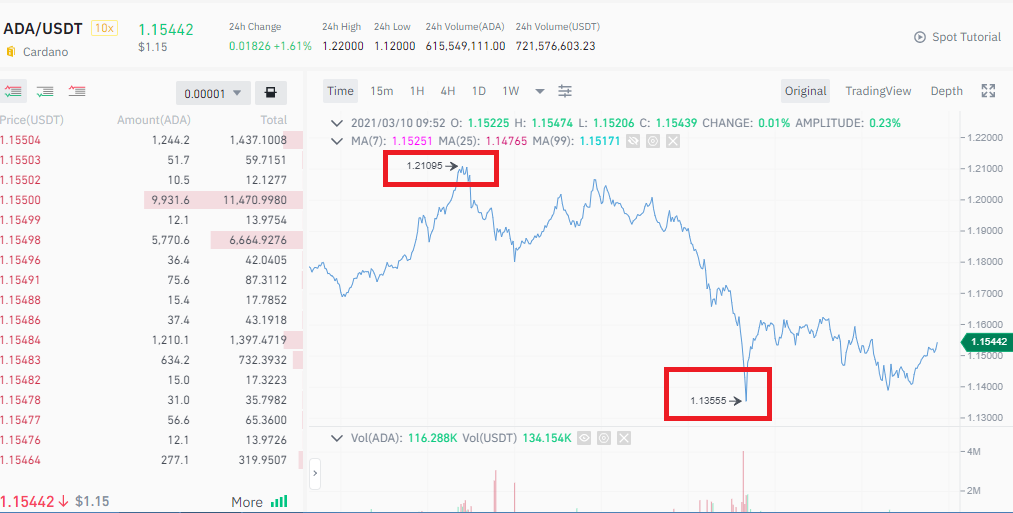Screen dimensions: 1013x513
Task: Click the order book layout icon beside 0.00001
Action: coord(271,93)
